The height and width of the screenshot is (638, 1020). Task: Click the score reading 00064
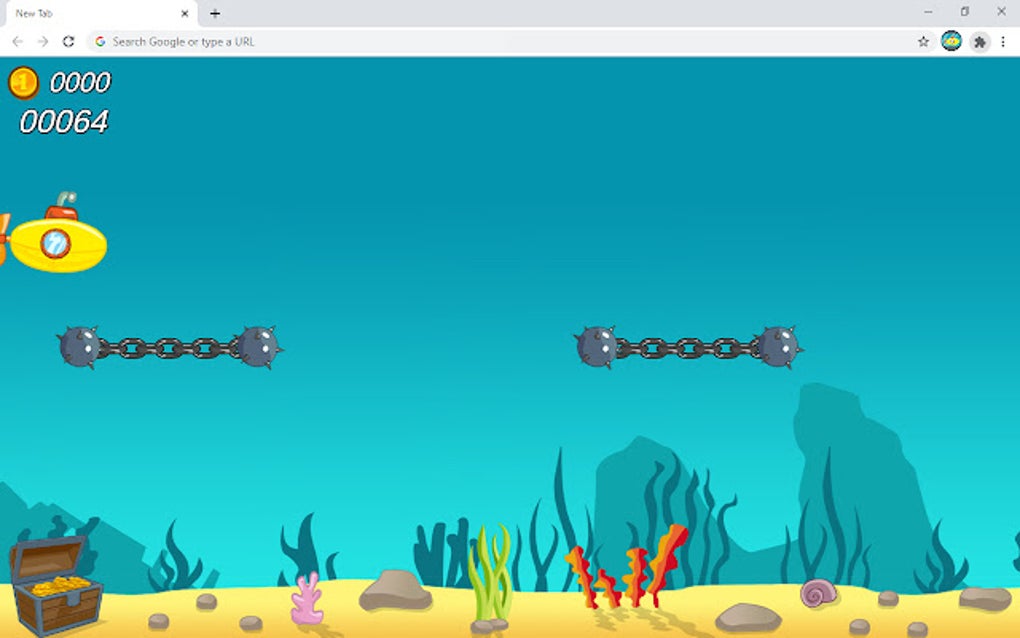(65, 121)
